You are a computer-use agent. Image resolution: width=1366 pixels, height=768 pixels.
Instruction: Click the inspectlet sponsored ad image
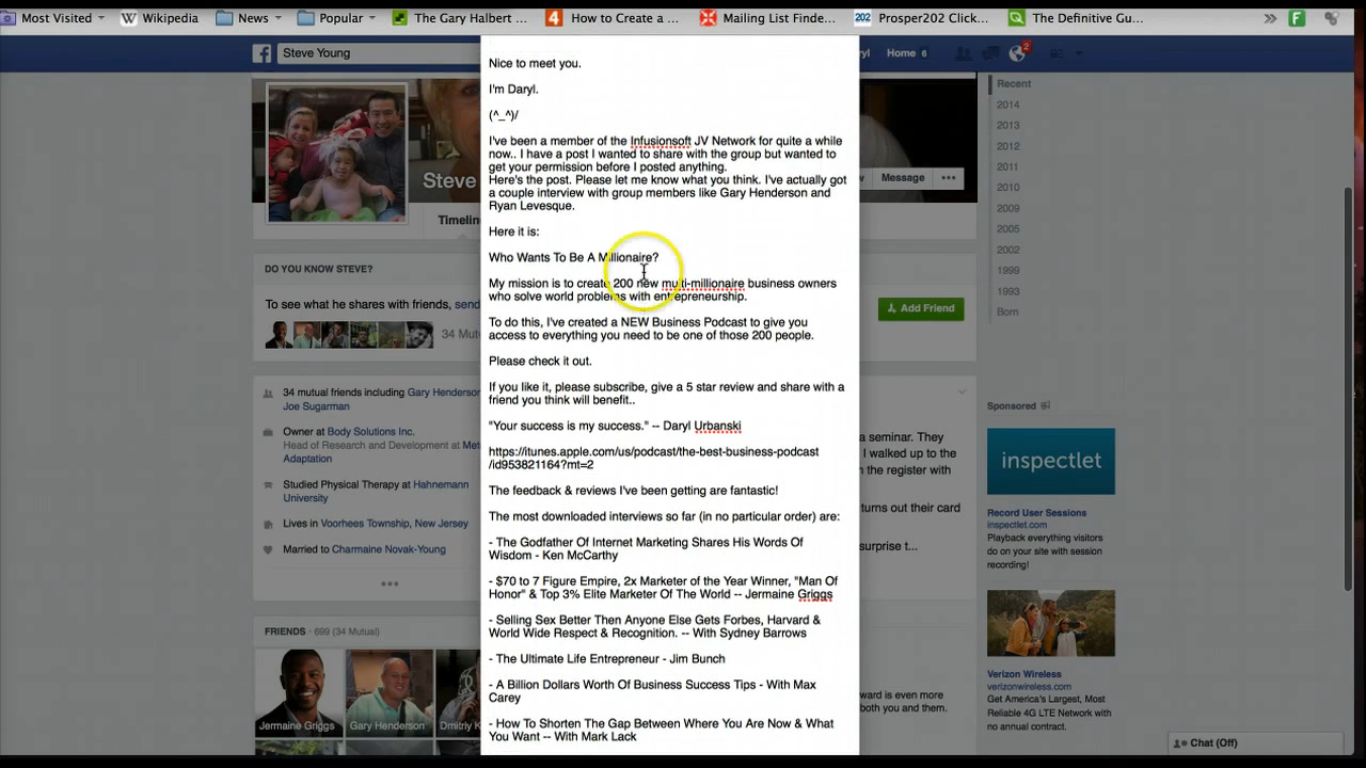(x=1051, y=461)
